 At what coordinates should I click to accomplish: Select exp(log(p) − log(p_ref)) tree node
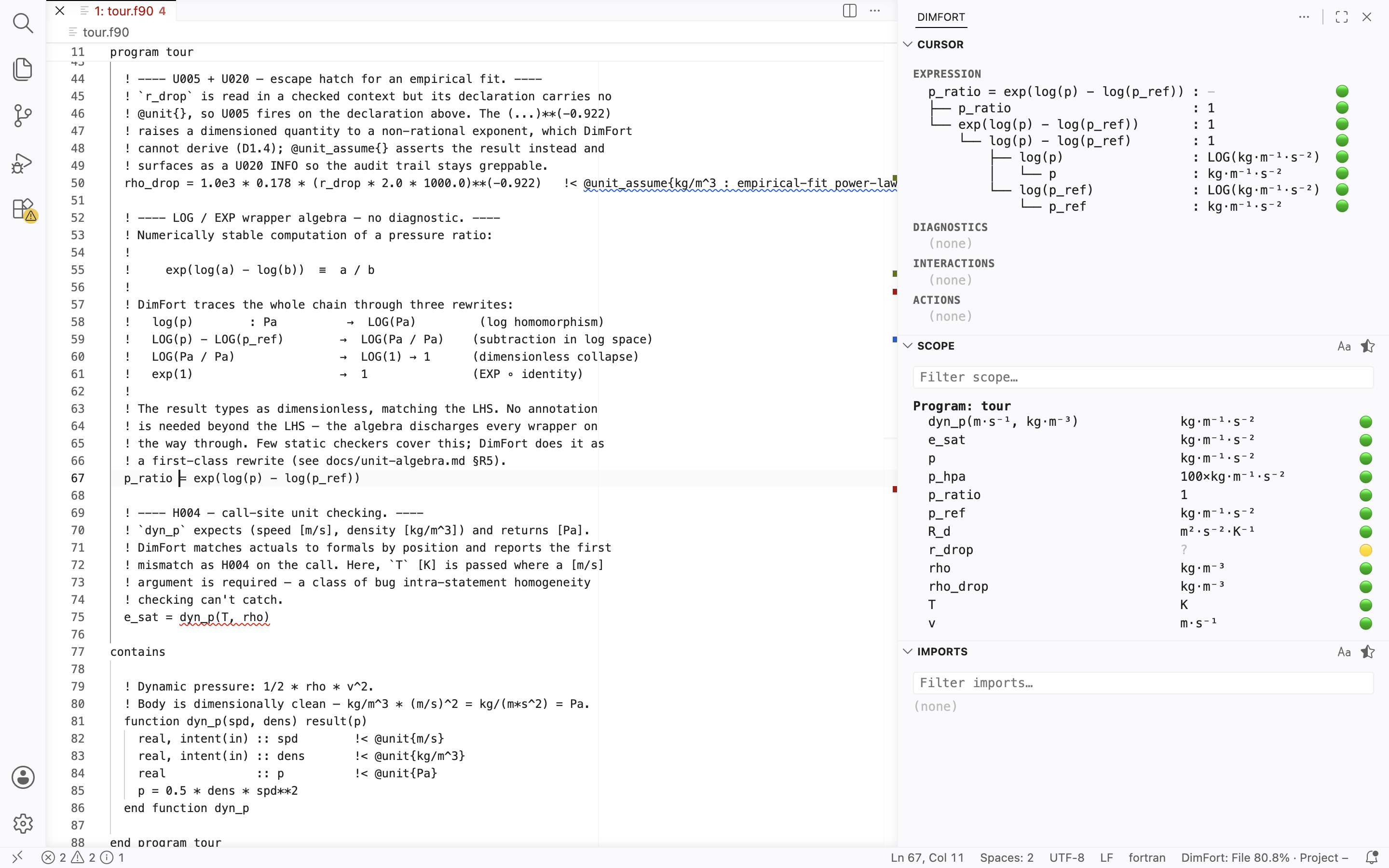[1139, 124]
